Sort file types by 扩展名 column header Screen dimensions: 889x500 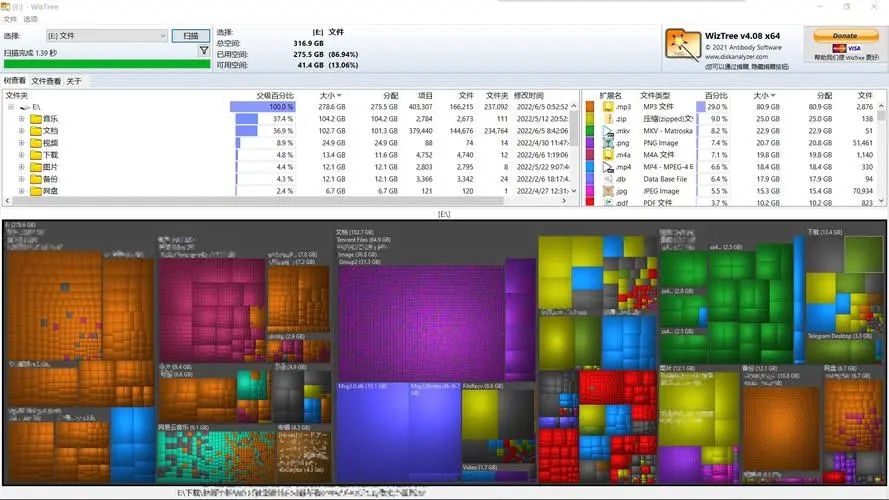coord(611,95)
